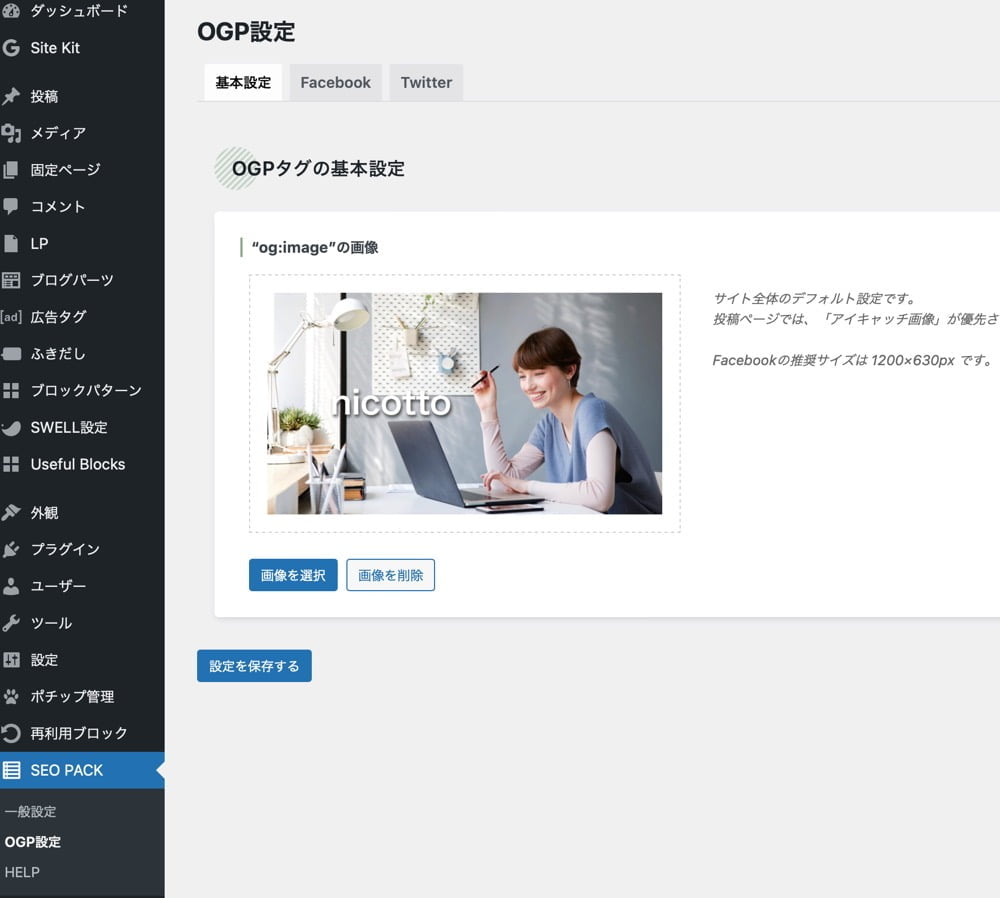Click the "og:image"の画像 label

315,247
